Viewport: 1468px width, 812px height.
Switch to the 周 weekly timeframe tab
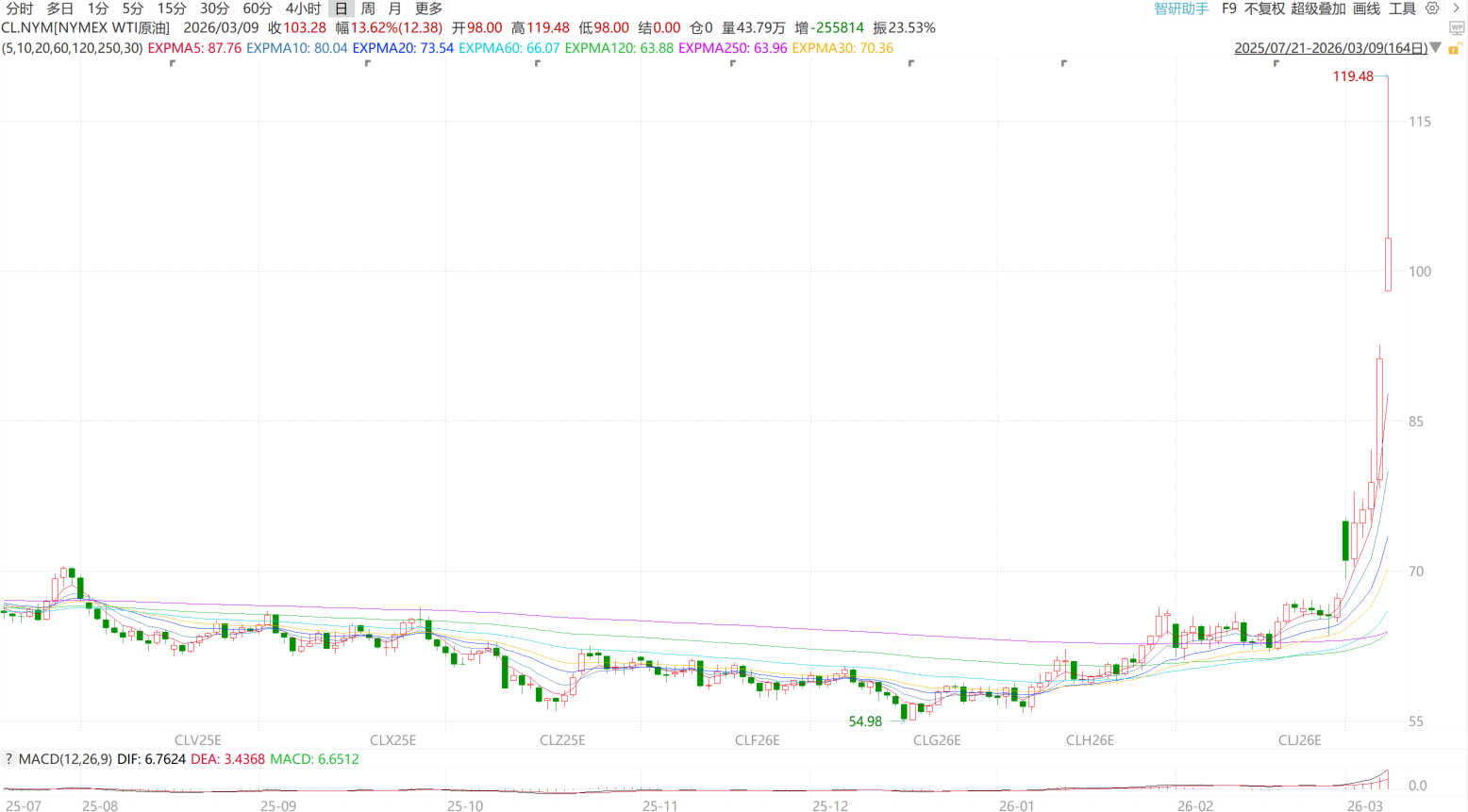(x=368, y=8)
